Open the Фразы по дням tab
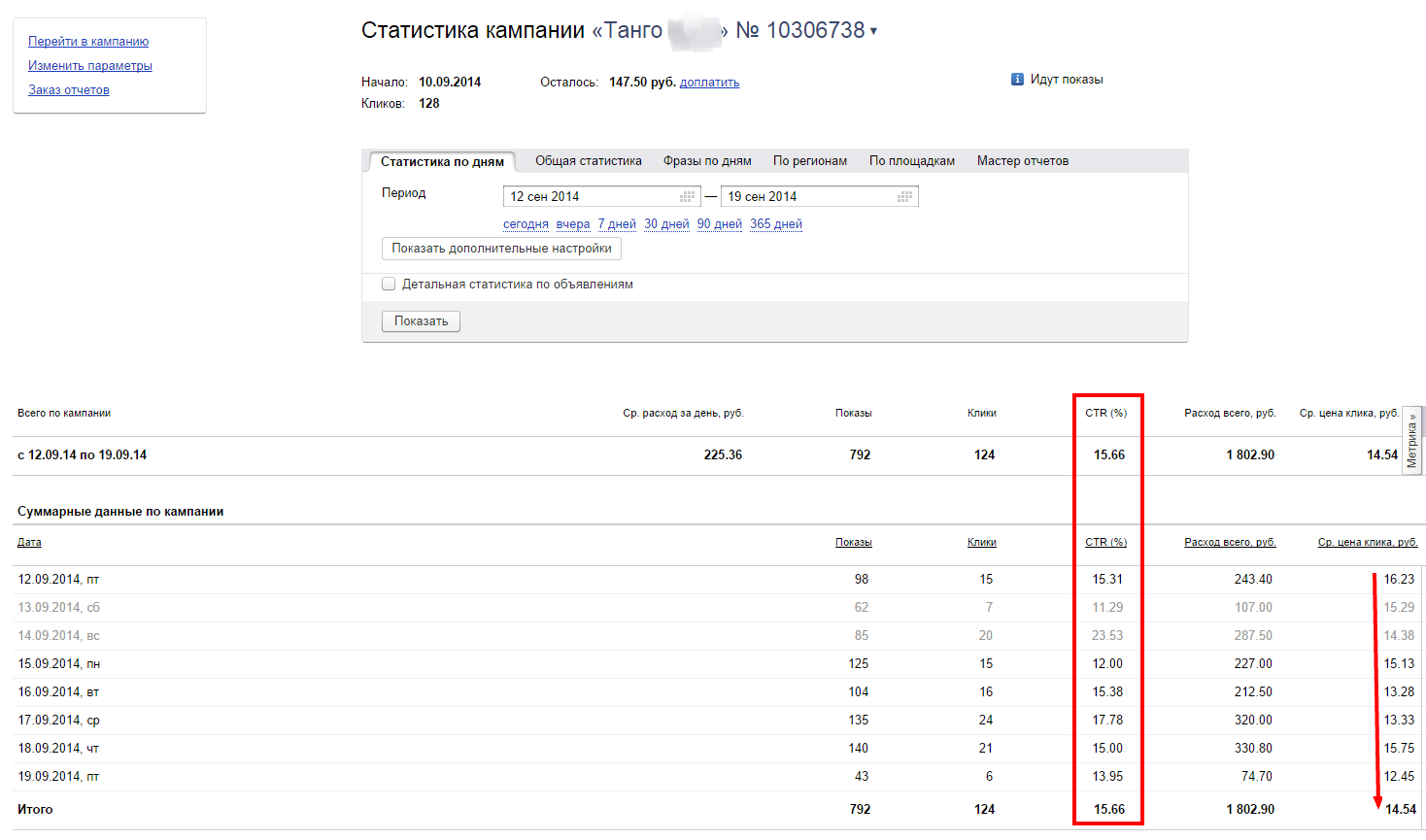 point(707,161)
